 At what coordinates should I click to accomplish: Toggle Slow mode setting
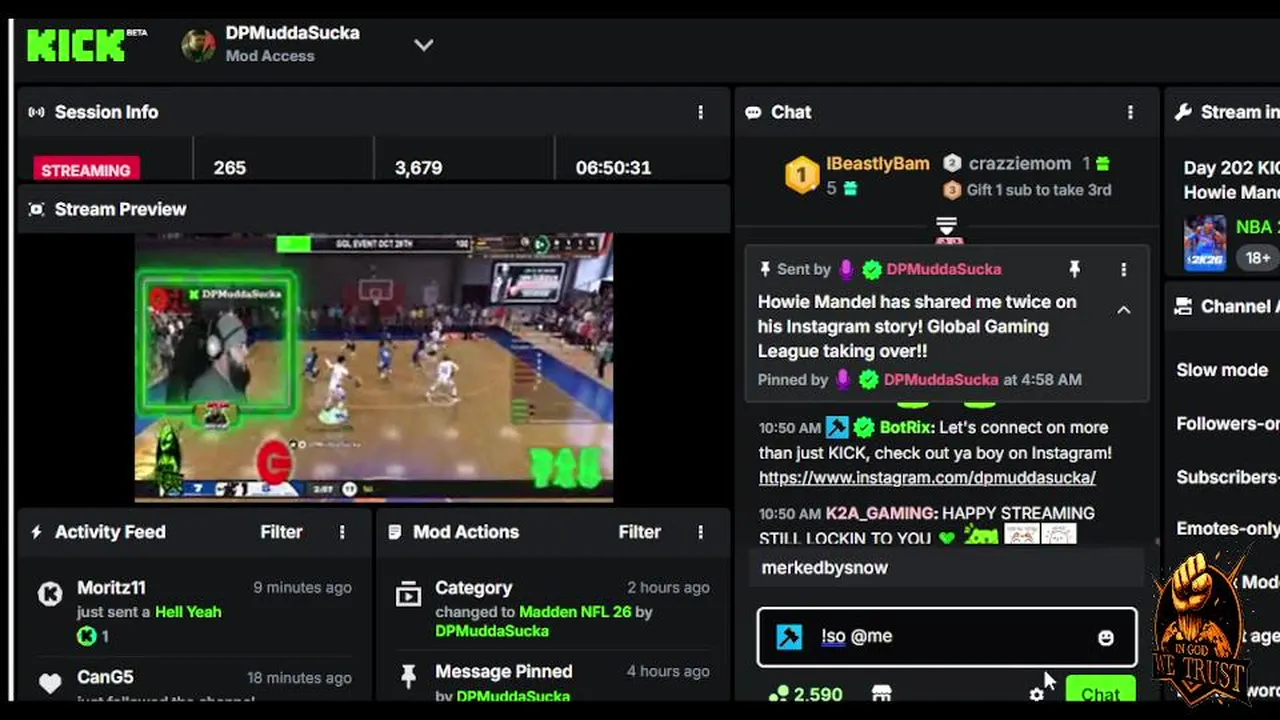click(1222, 370)
